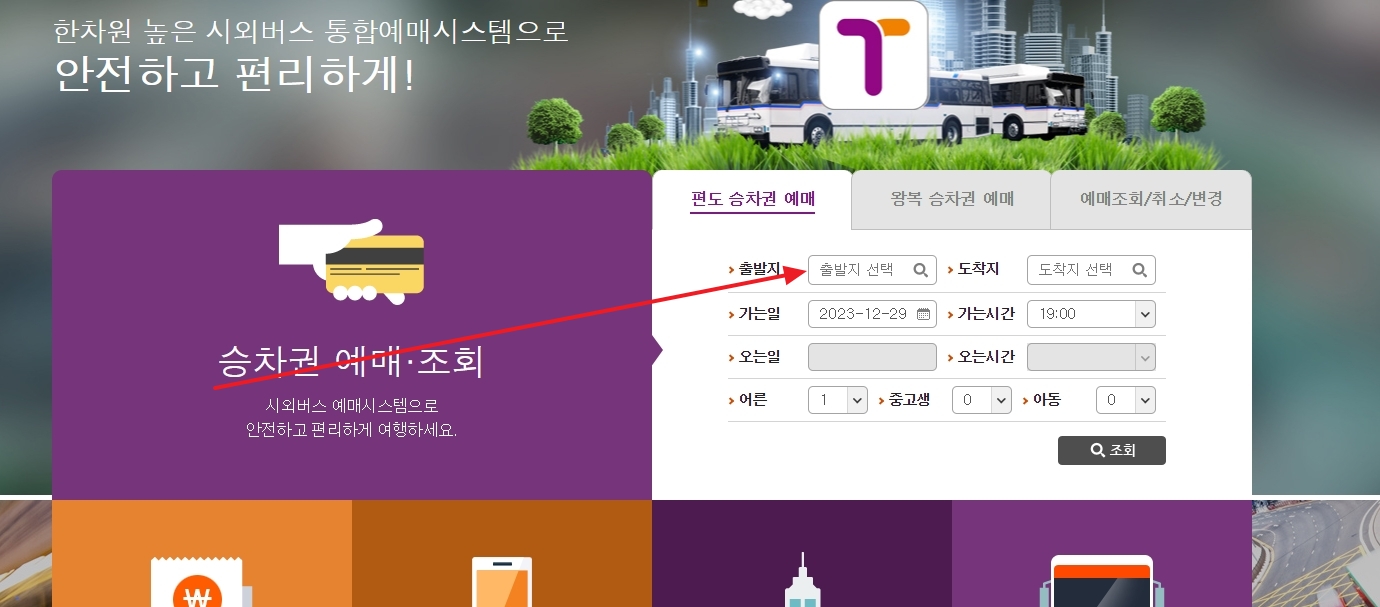Click the magnifier icon in the 출발지 field
Image resolution: width=1380 pixels, height=607 pixels.
pyautogui.click(x=921, y=269)
